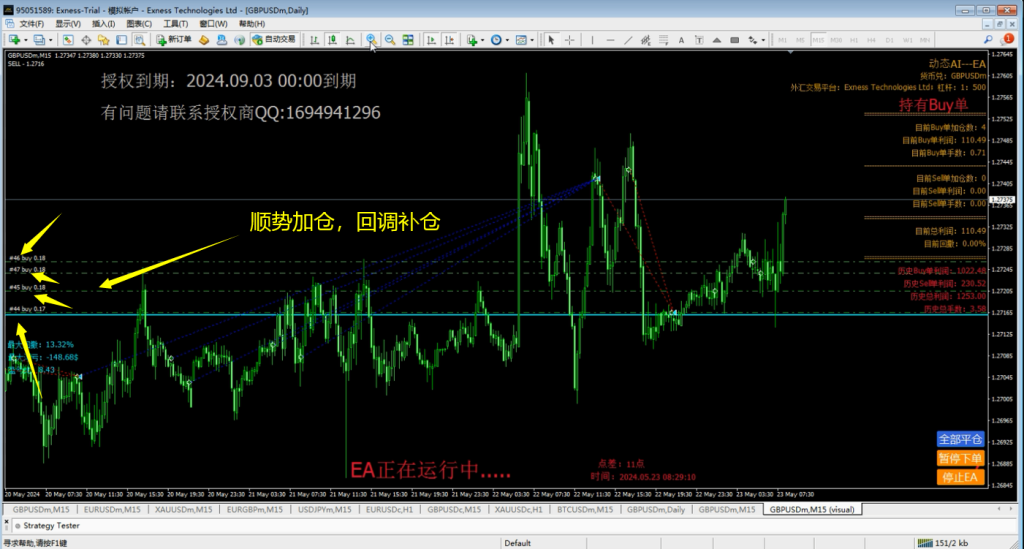Click the Tile Windows icon
The height and width of the screenshot is (549, 1024).
pos(409,40)
